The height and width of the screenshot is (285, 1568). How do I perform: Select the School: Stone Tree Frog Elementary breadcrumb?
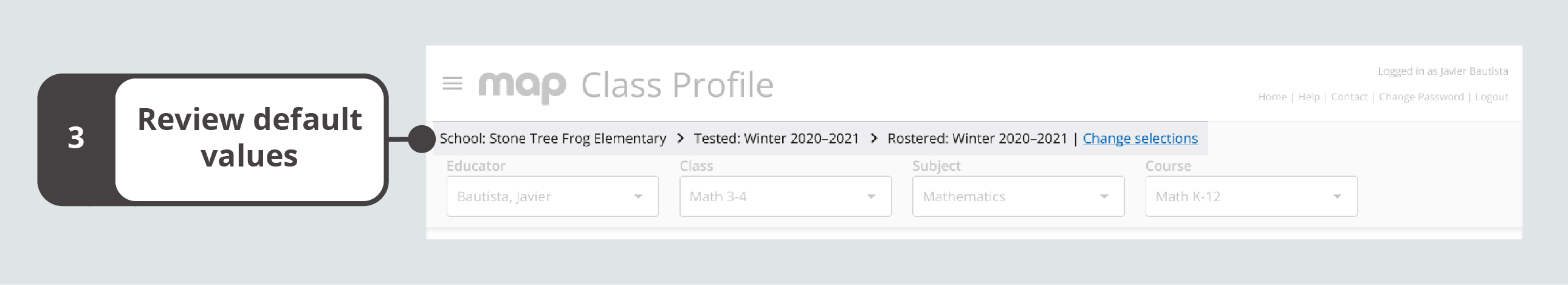point(552,139)
